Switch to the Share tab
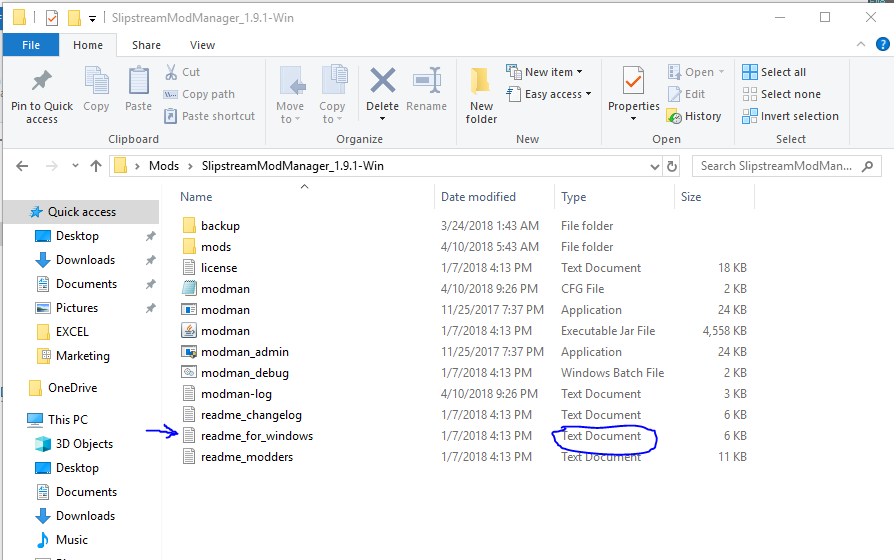 coord(147,45)
